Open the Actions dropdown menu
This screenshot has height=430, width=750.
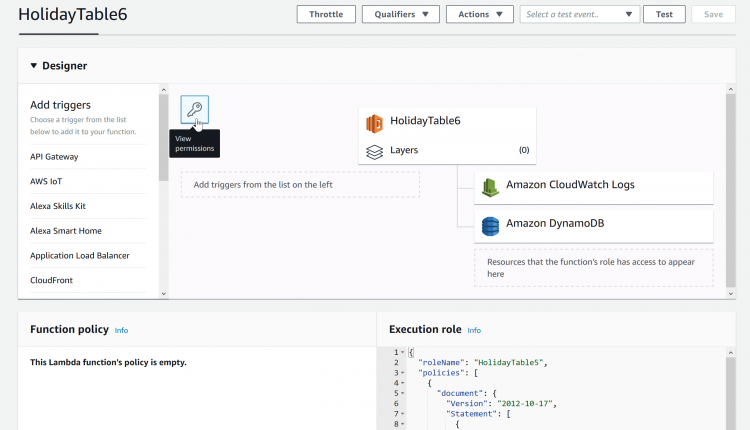tap(479, 15)
